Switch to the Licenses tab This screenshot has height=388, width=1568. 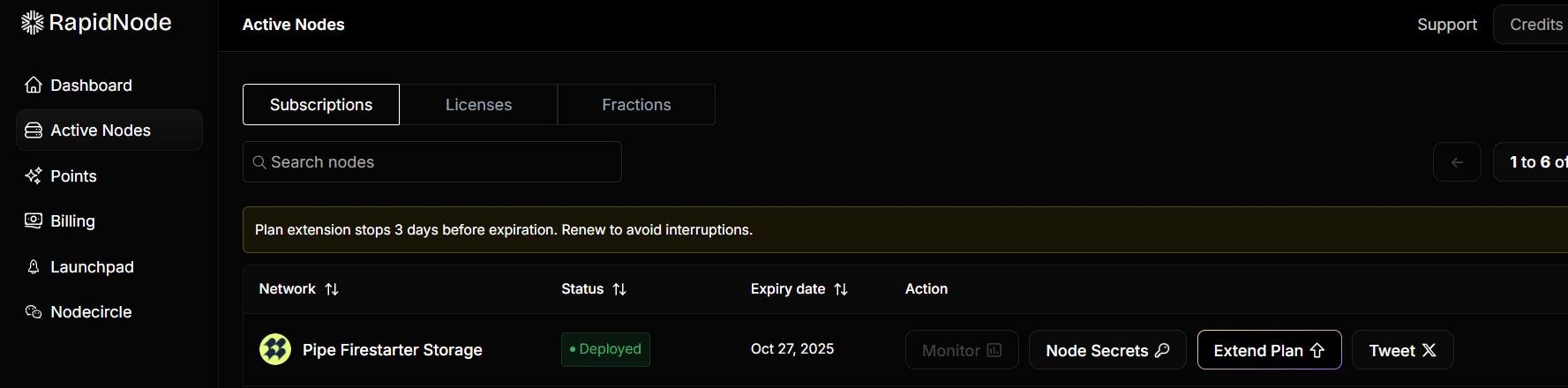pyautogui.click(x=478, y=105)
